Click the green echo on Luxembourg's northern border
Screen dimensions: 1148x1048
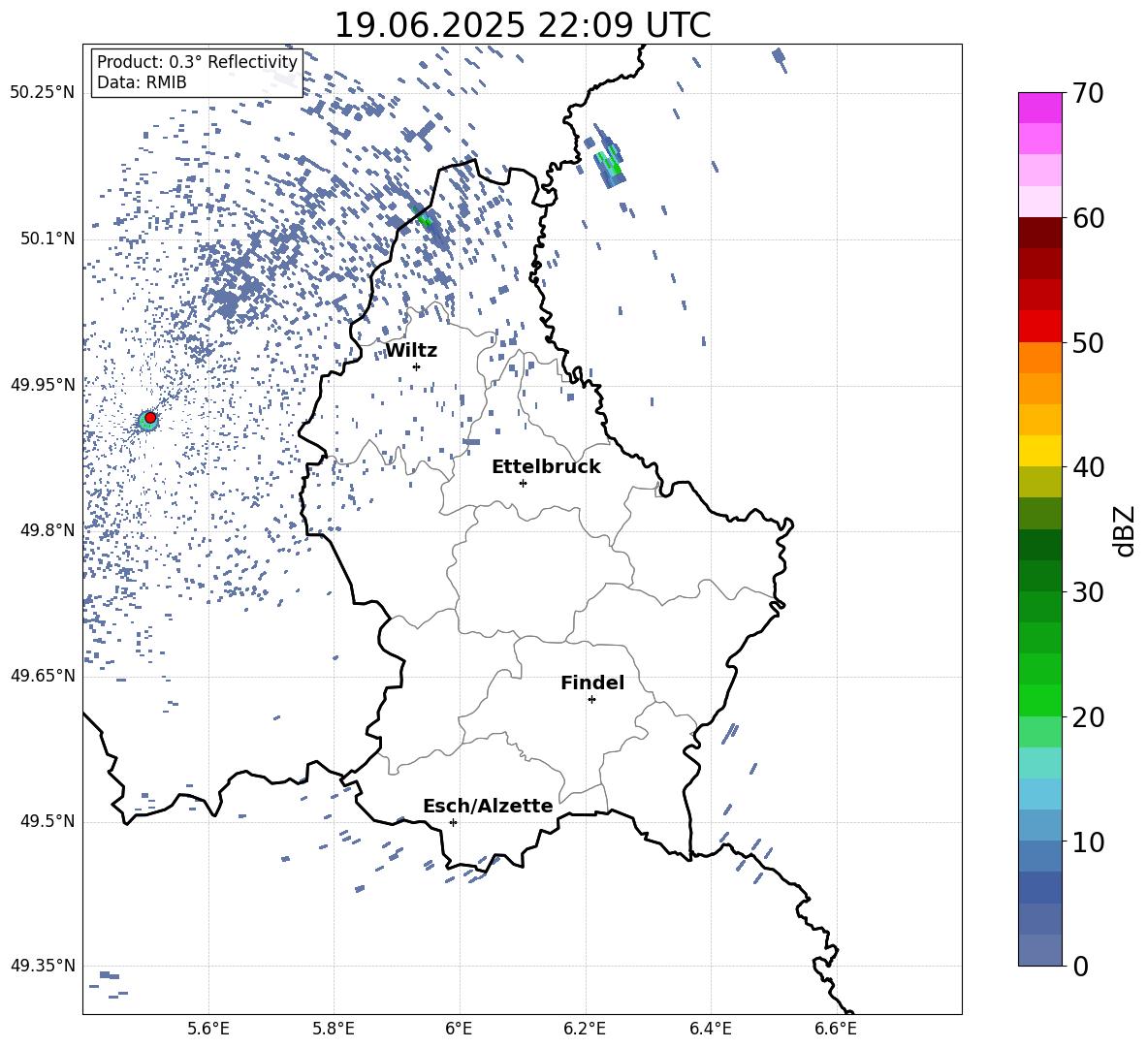click(x=424, y=217)
